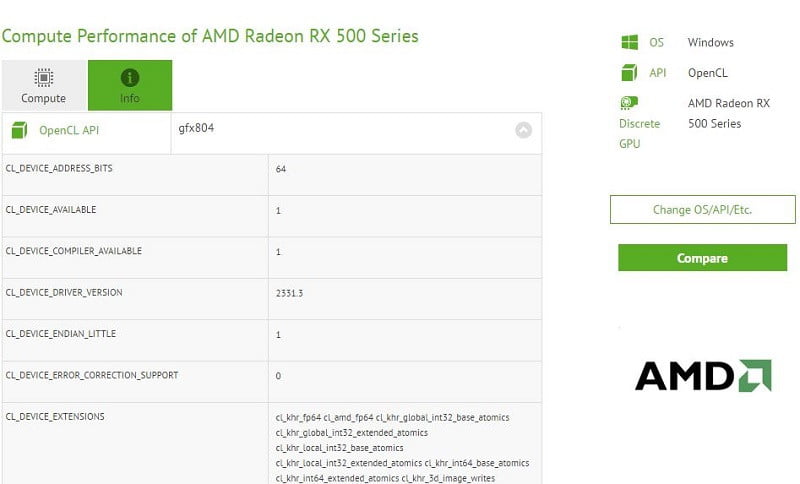Click the Discrete GPU card icon
The image size is (800, 484).
pos(629,102)
